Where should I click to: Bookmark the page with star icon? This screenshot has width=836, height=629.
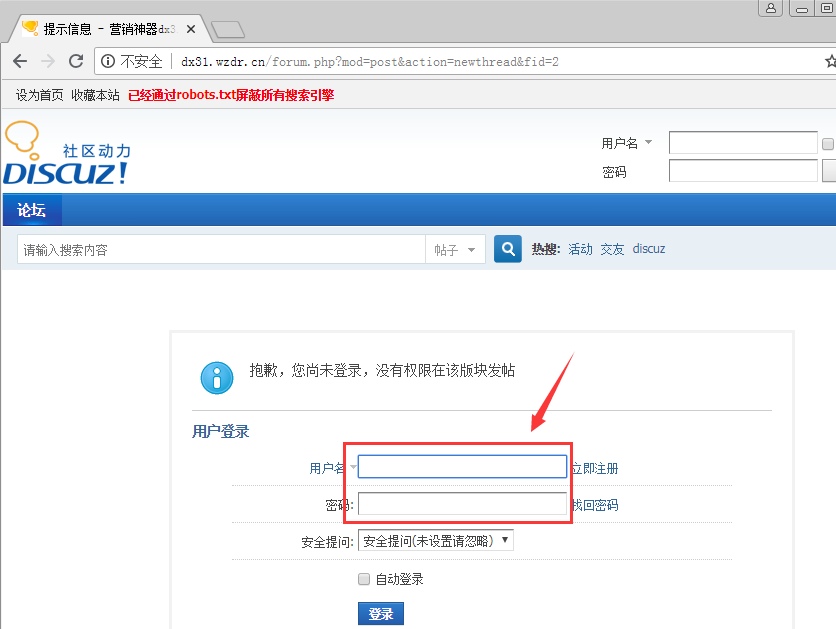coord(829,61)
